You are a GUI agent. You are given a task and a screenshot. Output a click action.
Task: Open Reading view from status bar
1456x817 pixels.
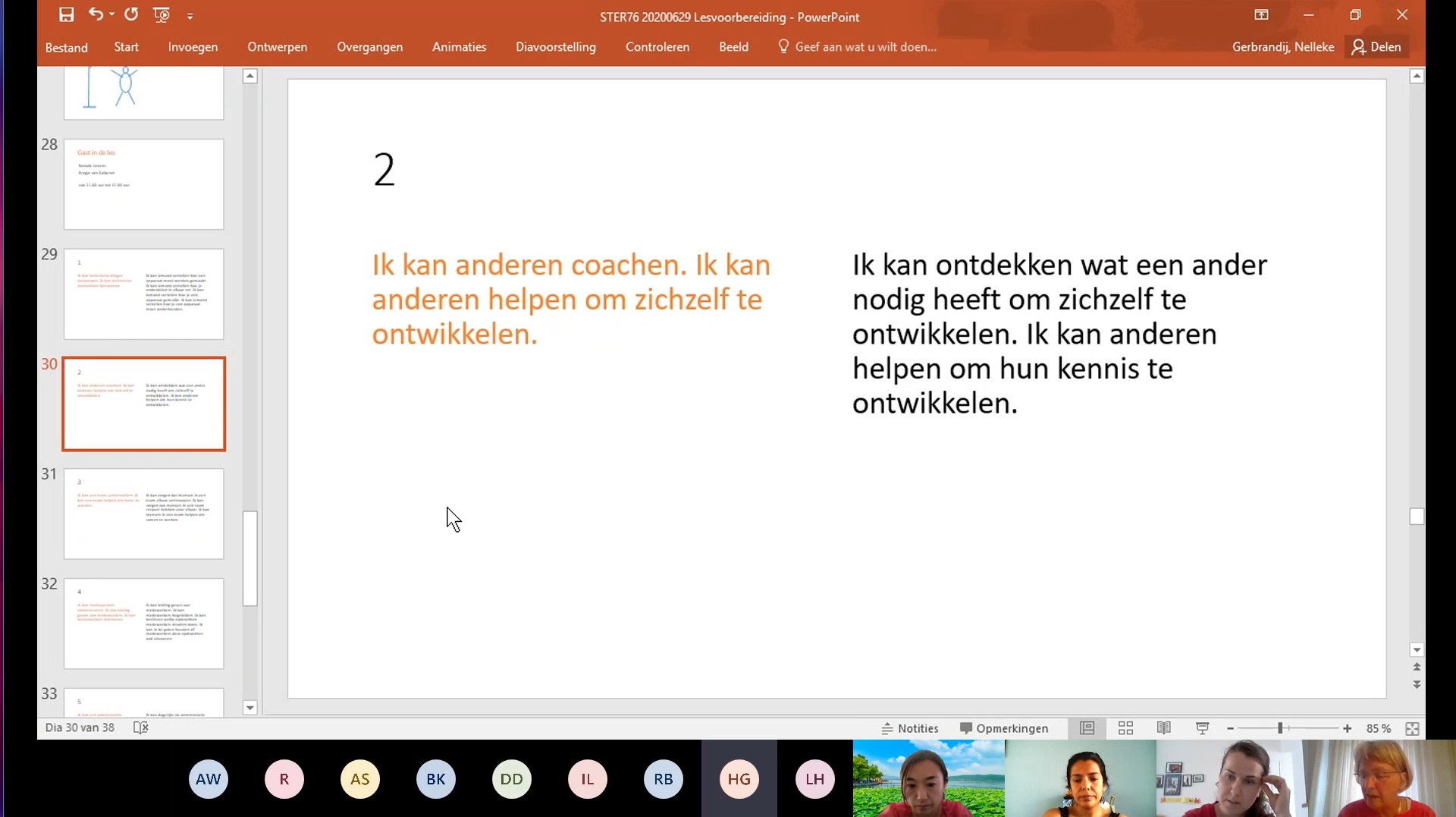tap(1163, 728)
